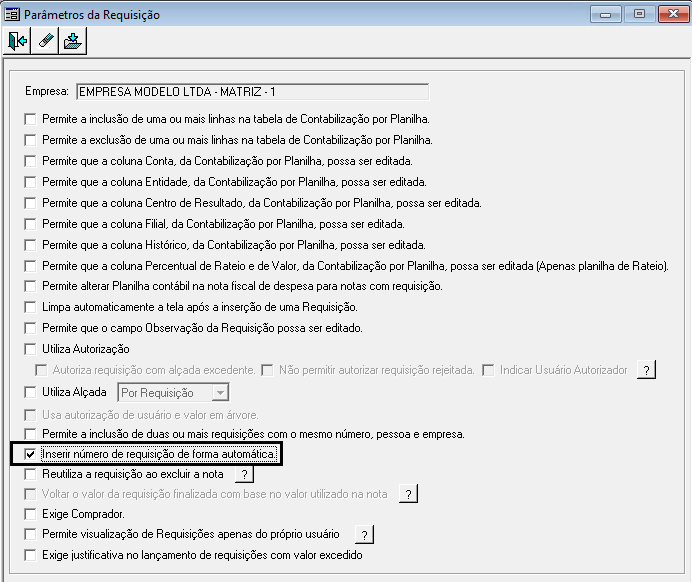Enable campo Observação da Requisição editável
Image resolution: width=692 pixels, height=582 pixels.
30,328
